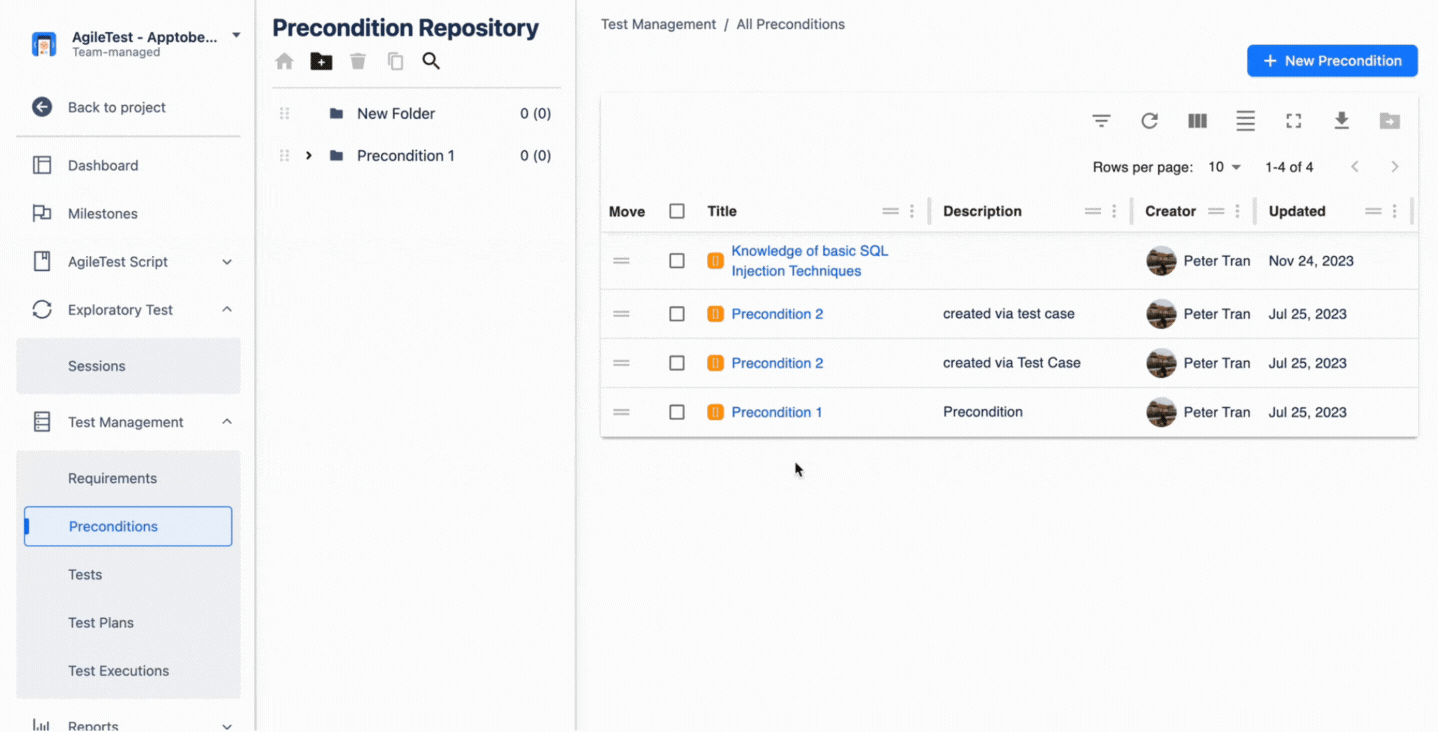Image resolution: width=1438 pixels, height=732 pixels.
Task: Open Test Plans in the sidebar
Action: [101, 622]
